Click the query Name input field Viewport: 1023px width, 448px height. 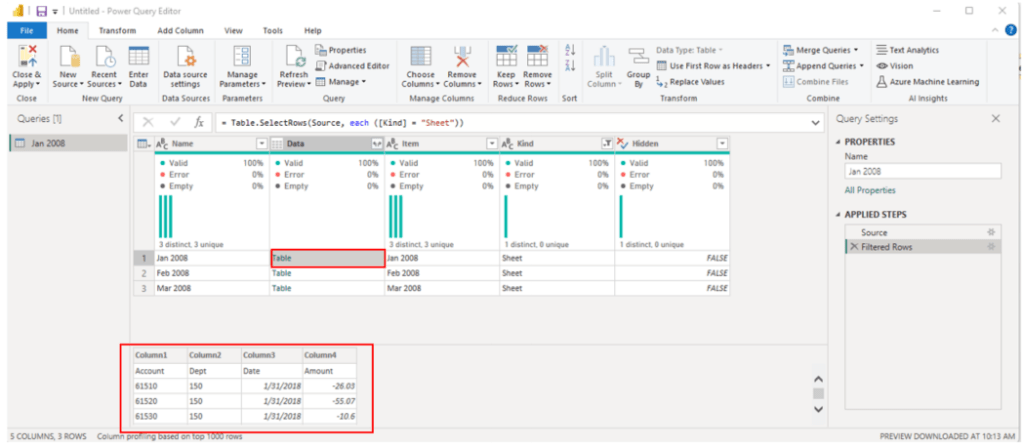point(922,171)
